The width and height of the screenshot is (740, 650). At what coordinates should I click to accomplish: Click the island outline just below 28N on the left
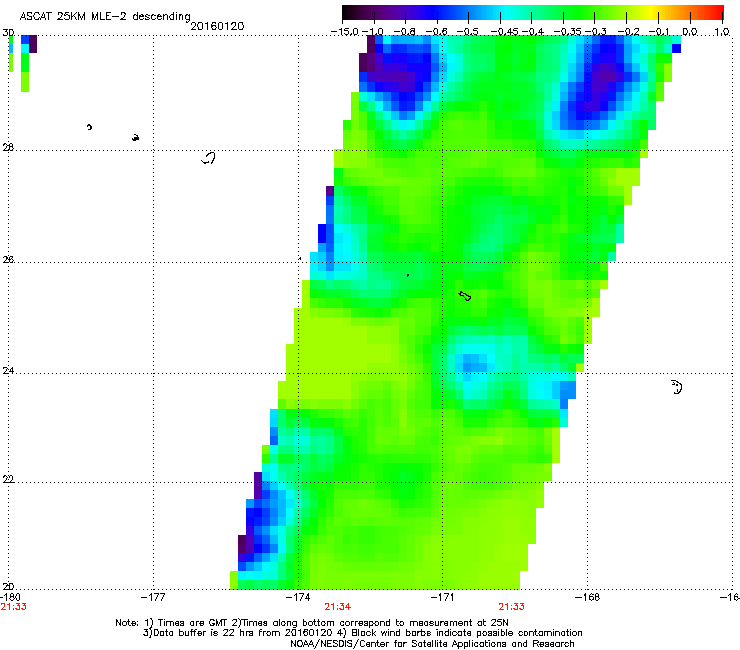[x=209, y=158]
